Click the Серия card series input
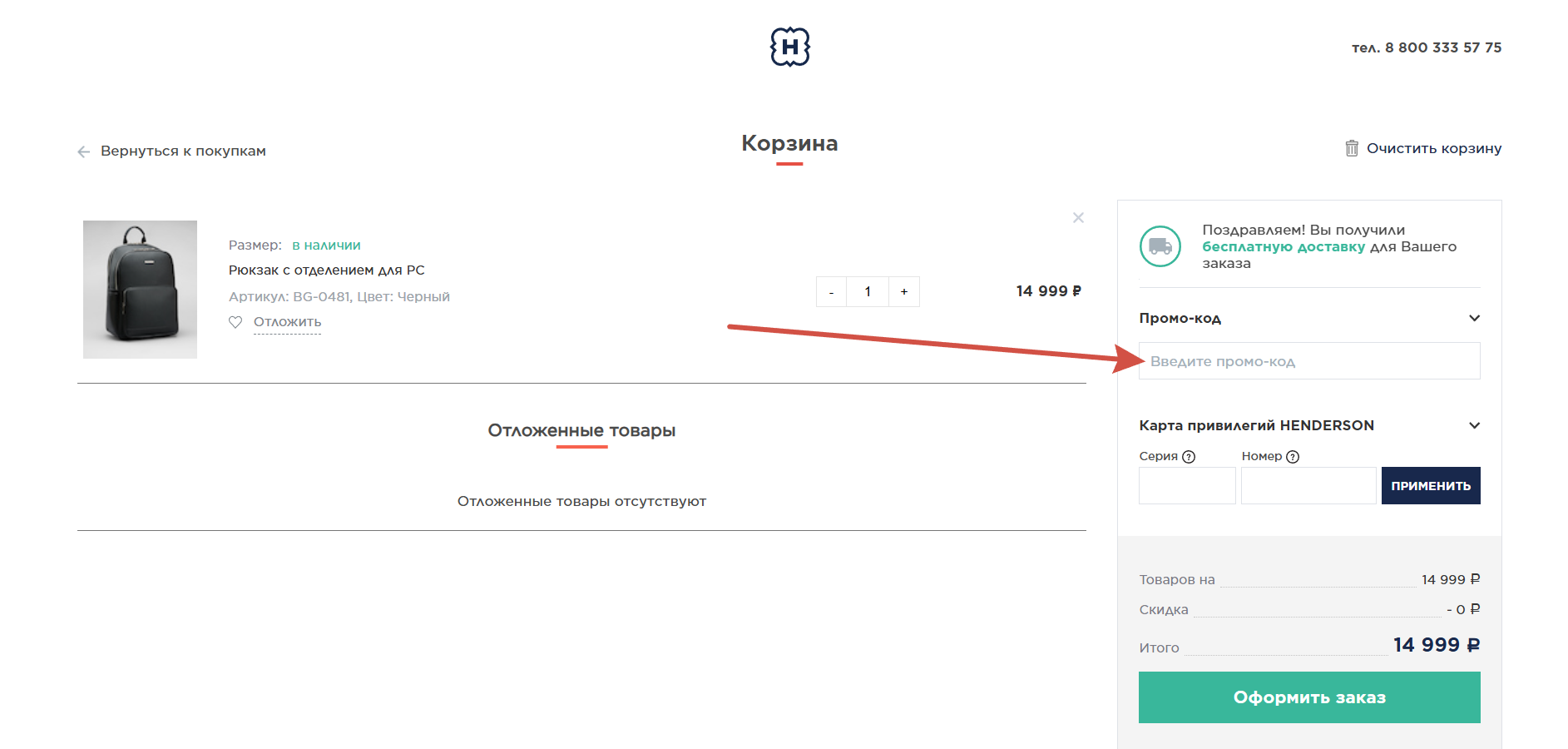The image size is (1568, 749). [x=1187, y=485]
